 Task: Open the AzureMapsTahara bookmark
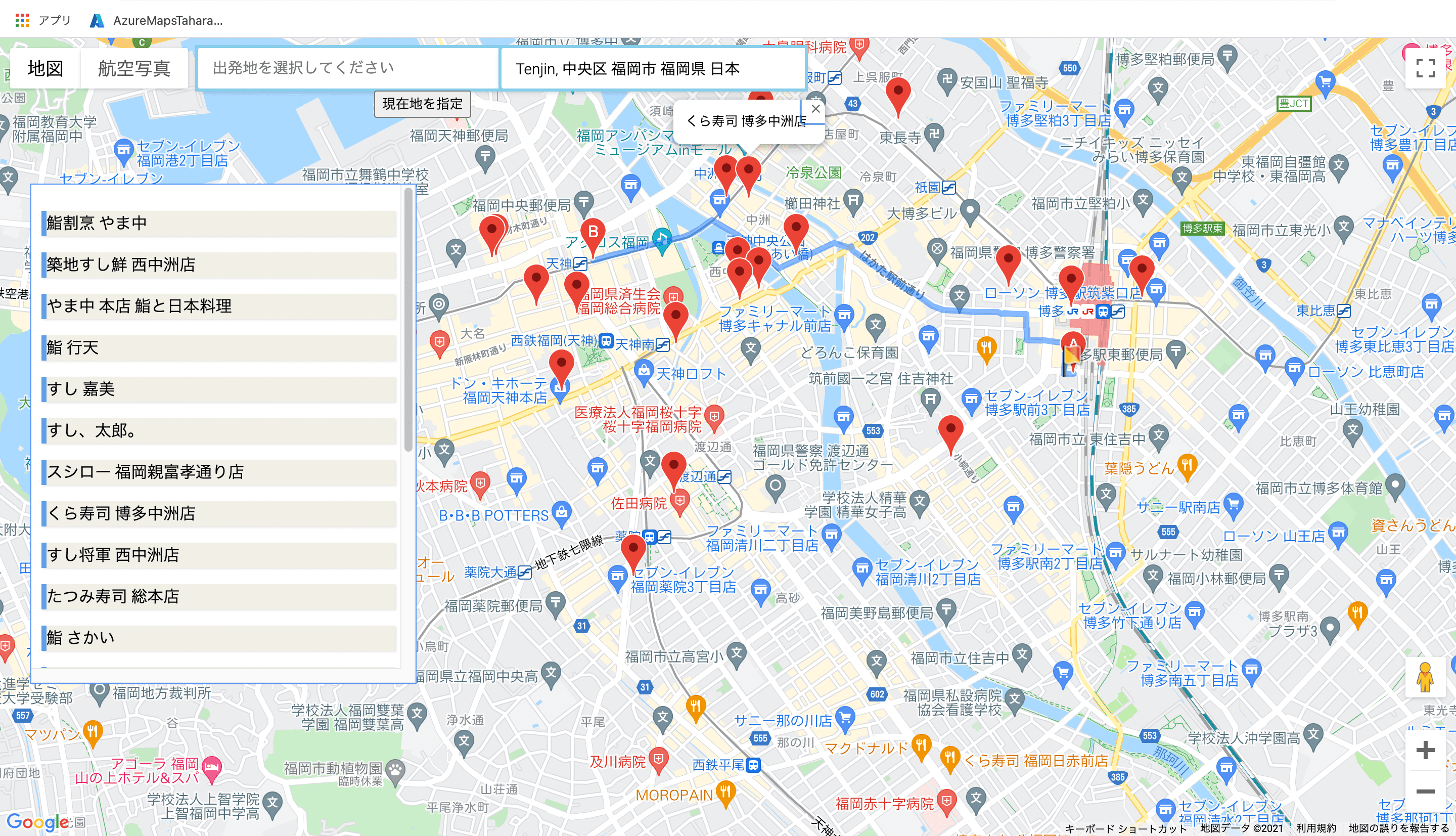click(156, 20)
